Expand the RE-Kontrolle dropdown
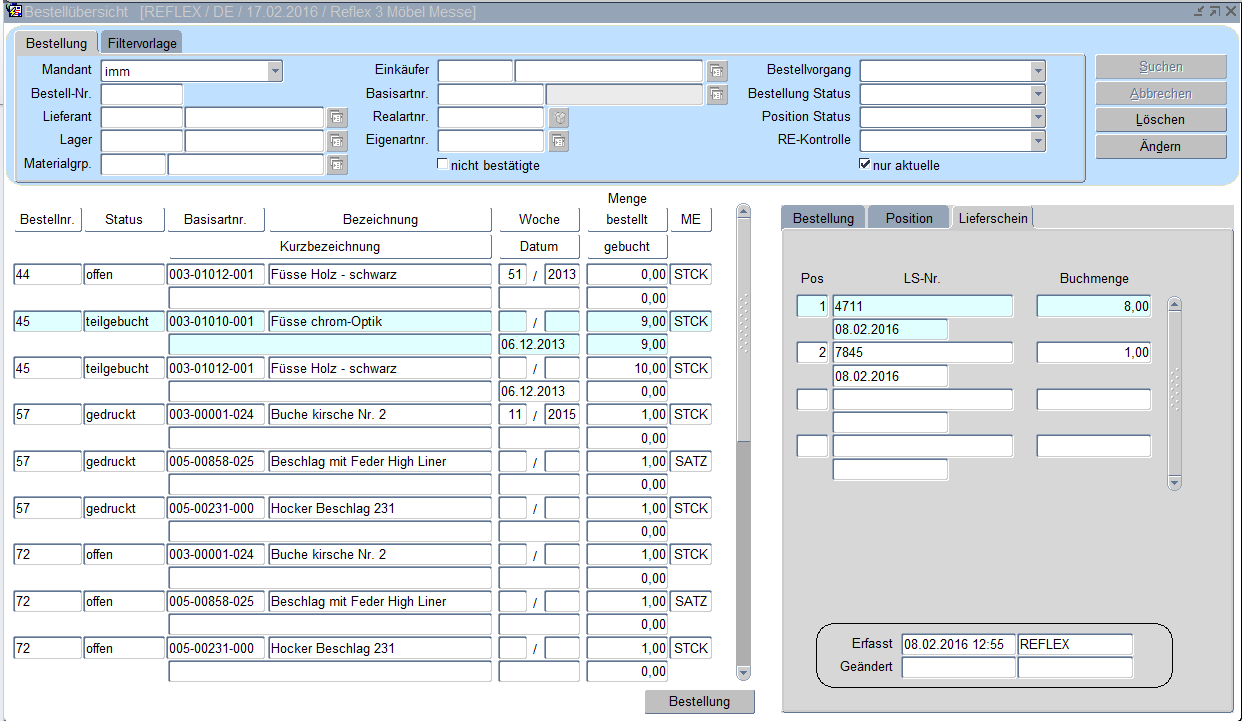This screenshot has height=721, width=1242. click(x=1038, y=141)
